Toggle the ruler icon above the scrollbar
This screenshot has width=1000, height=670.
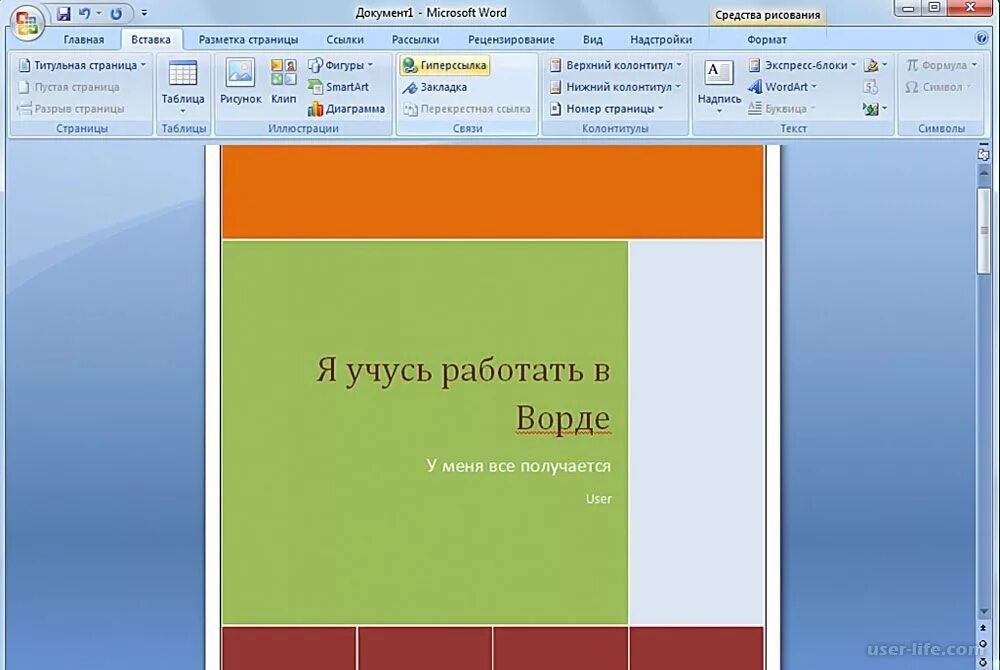[x=983, y=153]
